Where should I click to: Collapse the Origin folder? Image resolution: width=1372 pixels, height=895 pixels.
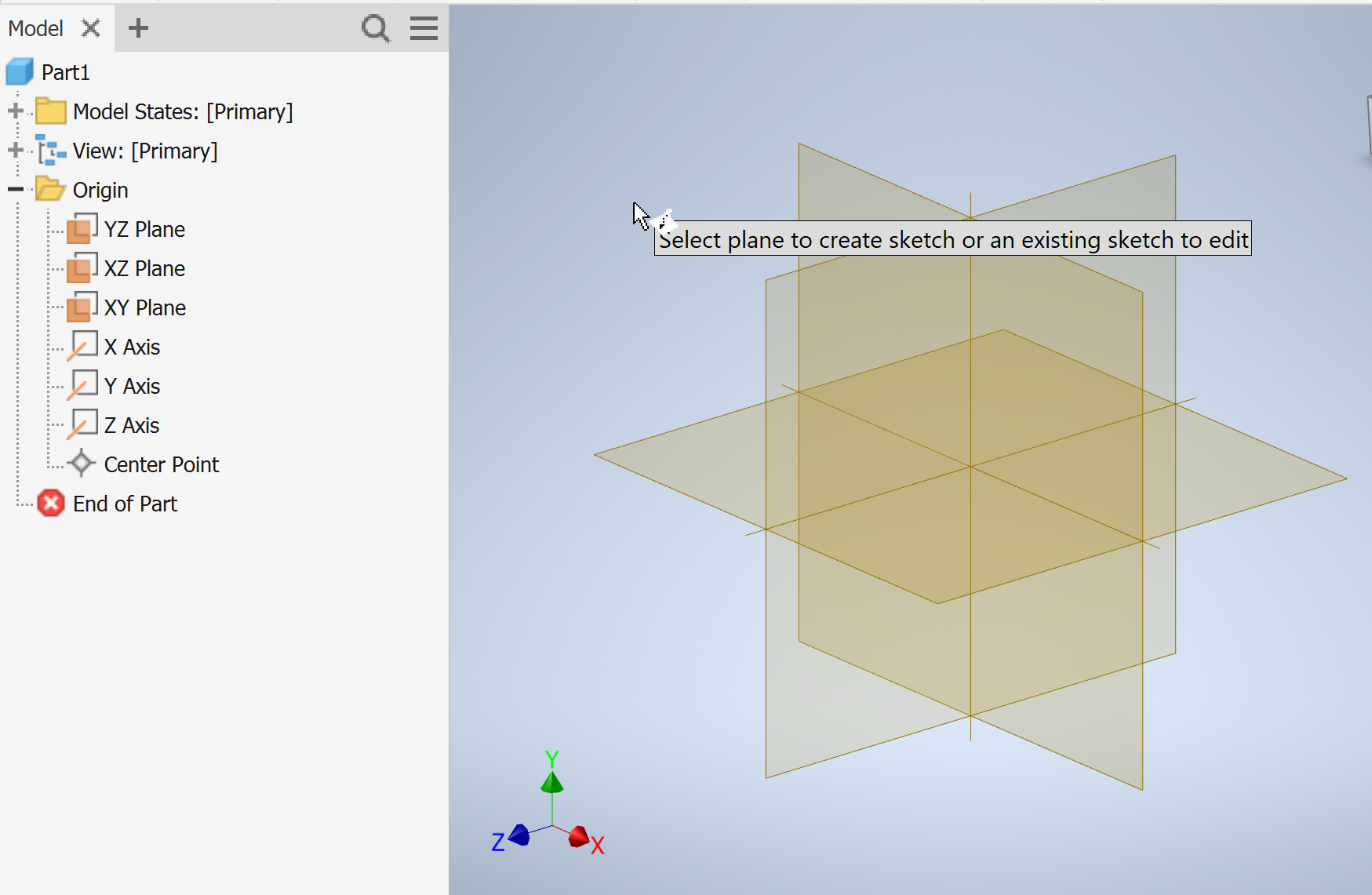tap(15, 190)
